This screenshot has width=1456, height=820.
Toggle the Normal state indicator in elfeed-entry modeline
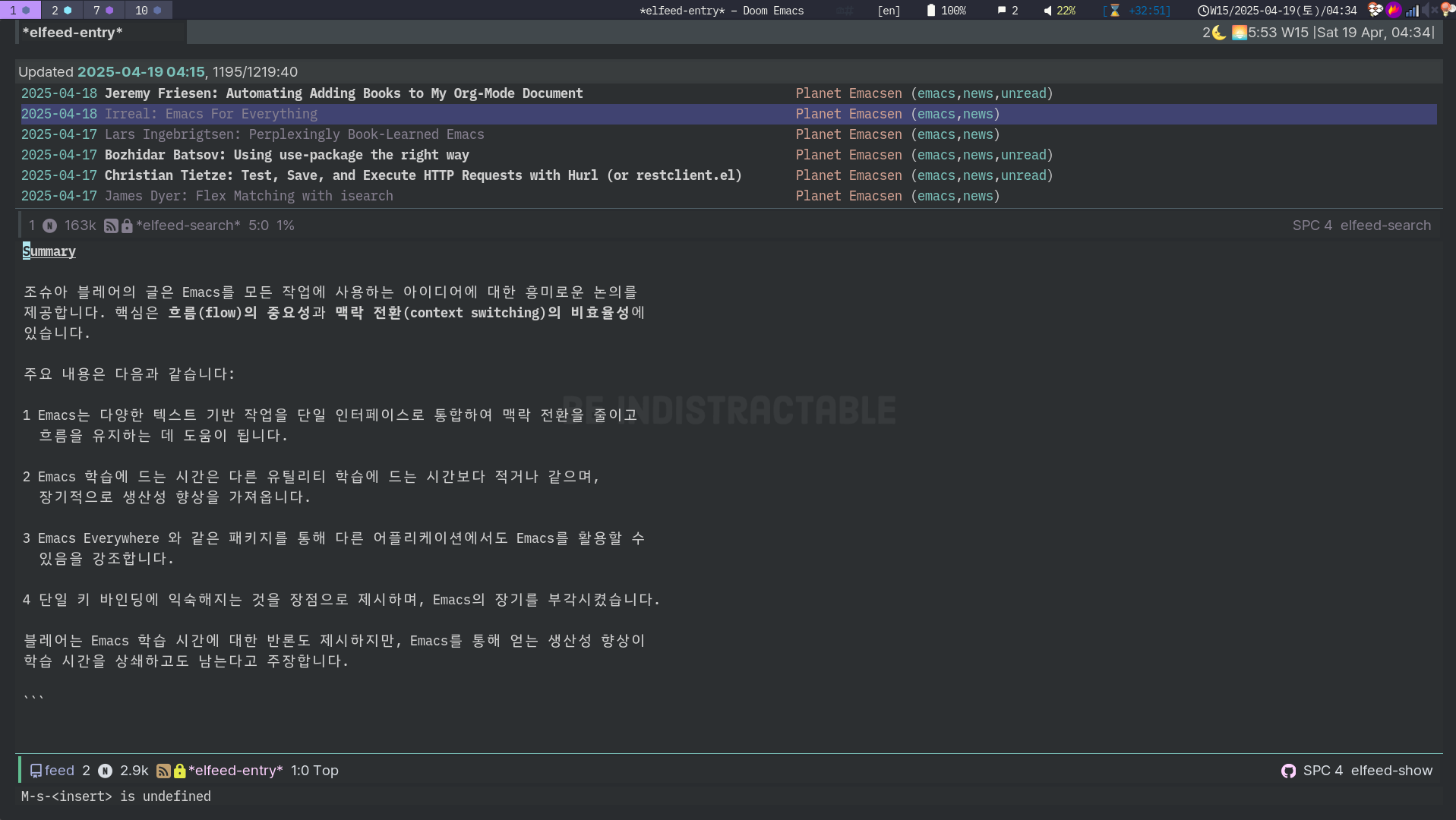tap(106, 771)
